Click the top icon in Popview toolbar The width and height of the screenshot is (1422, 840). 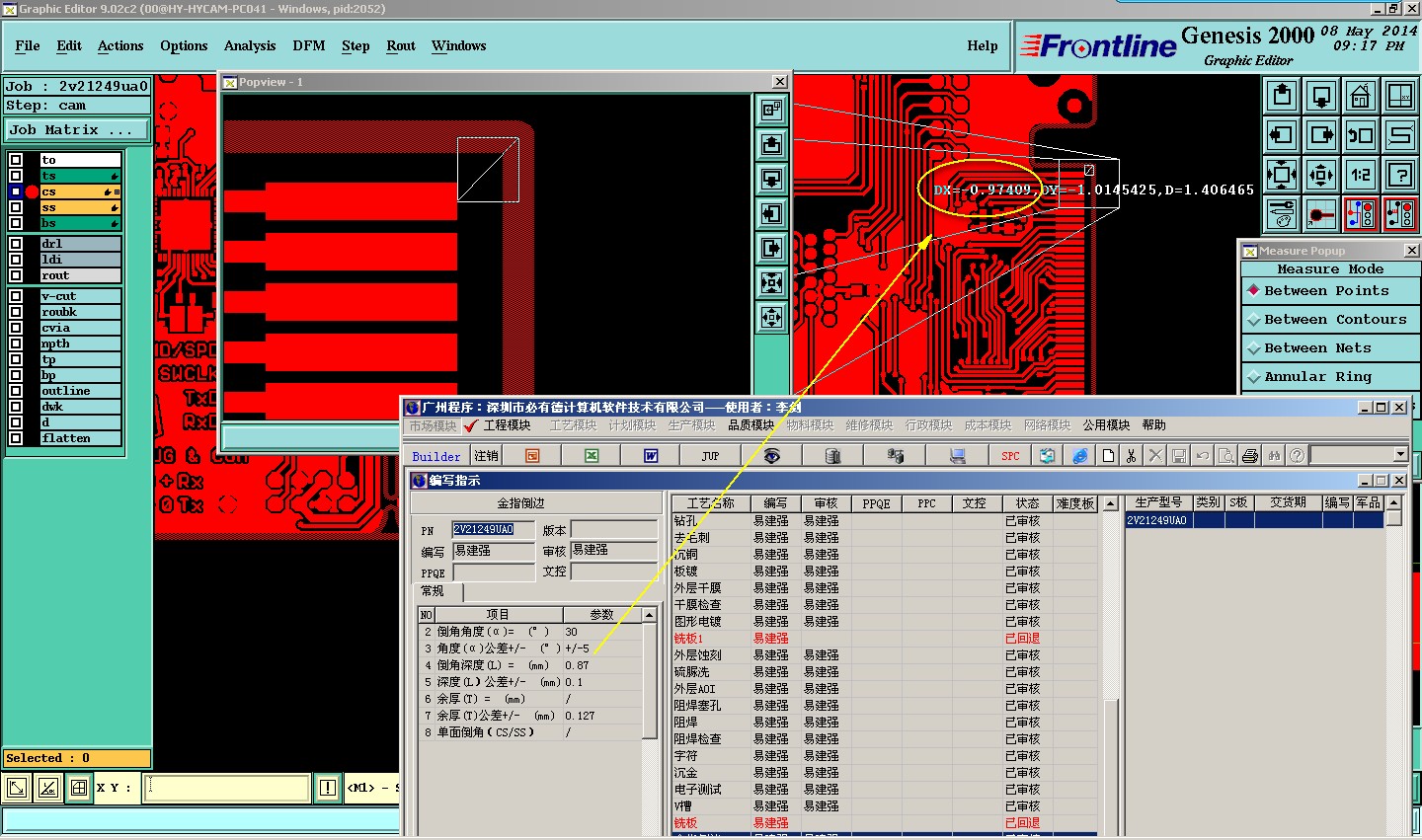(771, 110)
